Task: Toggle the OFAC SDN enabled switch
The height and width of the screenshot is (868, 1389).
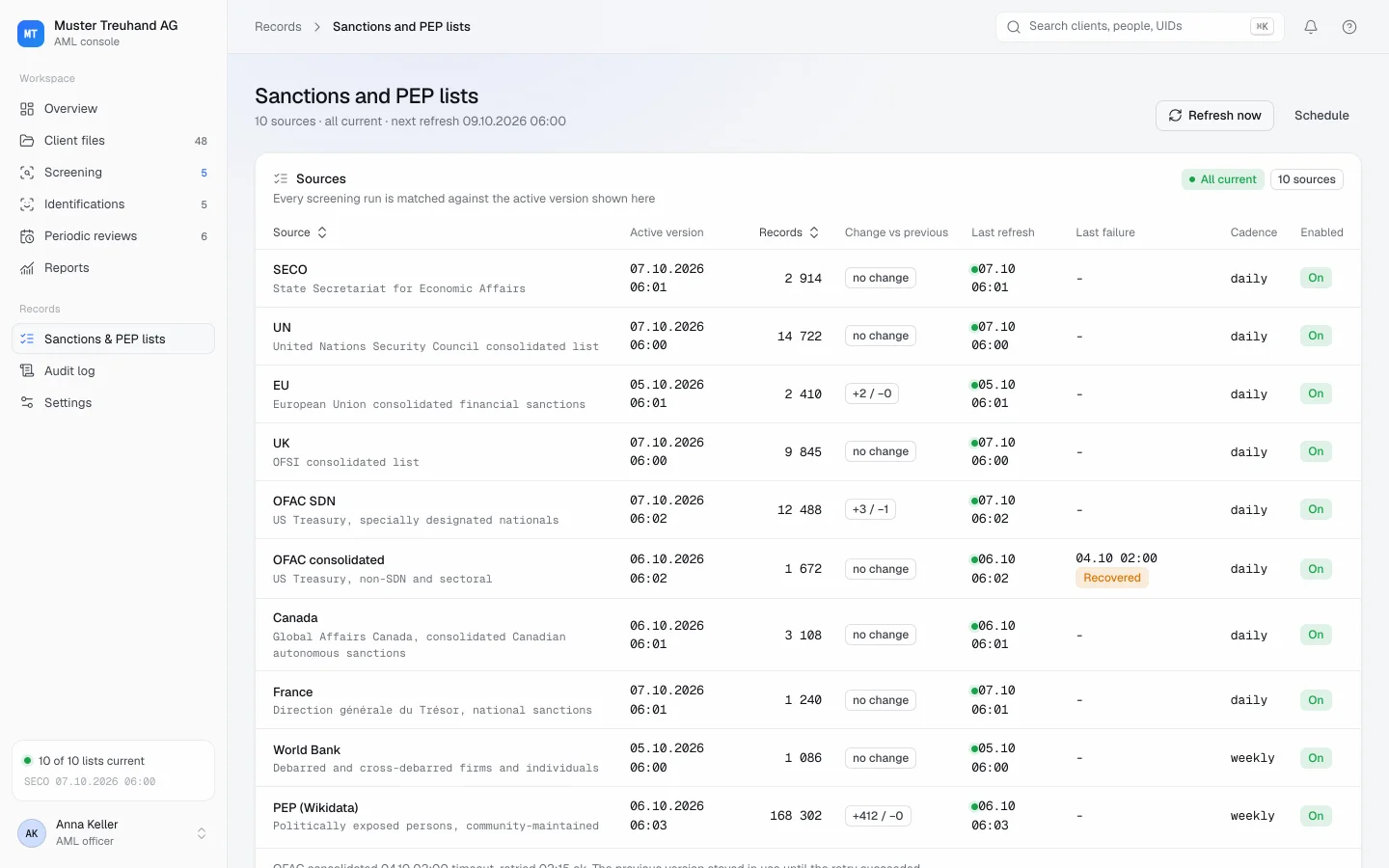Action: 1316,509
